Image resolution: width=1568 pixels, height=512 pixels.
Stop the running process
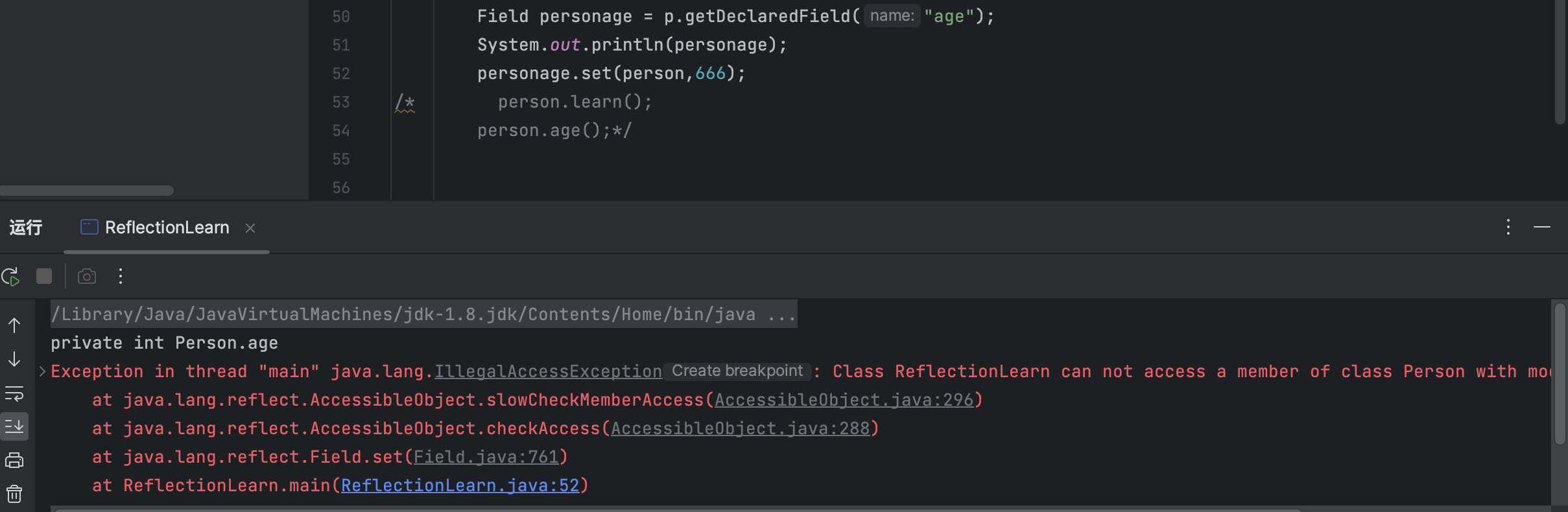tap(44, 277)
